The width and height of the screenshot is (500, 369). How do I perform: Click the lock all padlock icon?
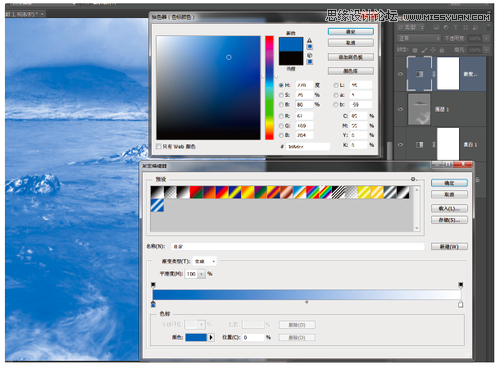[x=442, y=50]
